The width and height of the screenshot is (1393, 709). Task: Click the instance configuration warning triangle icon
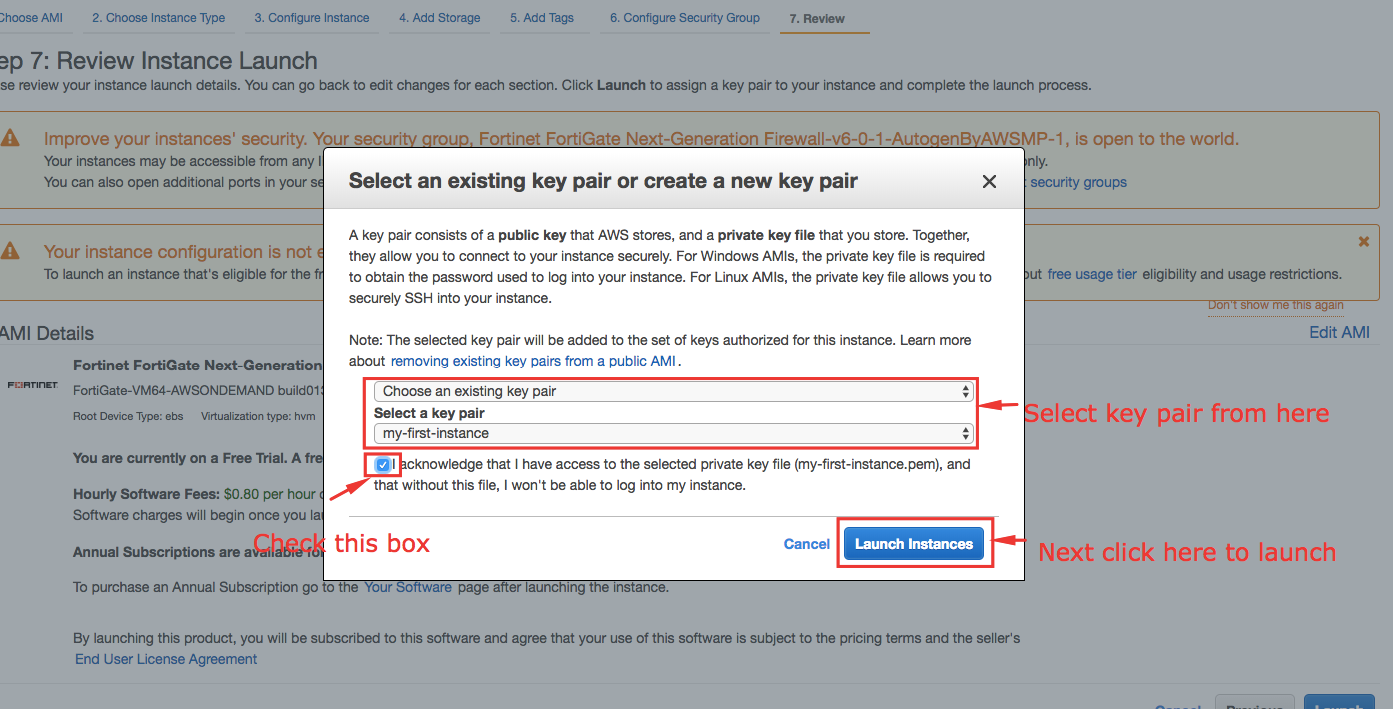click(x=10, y=250)
